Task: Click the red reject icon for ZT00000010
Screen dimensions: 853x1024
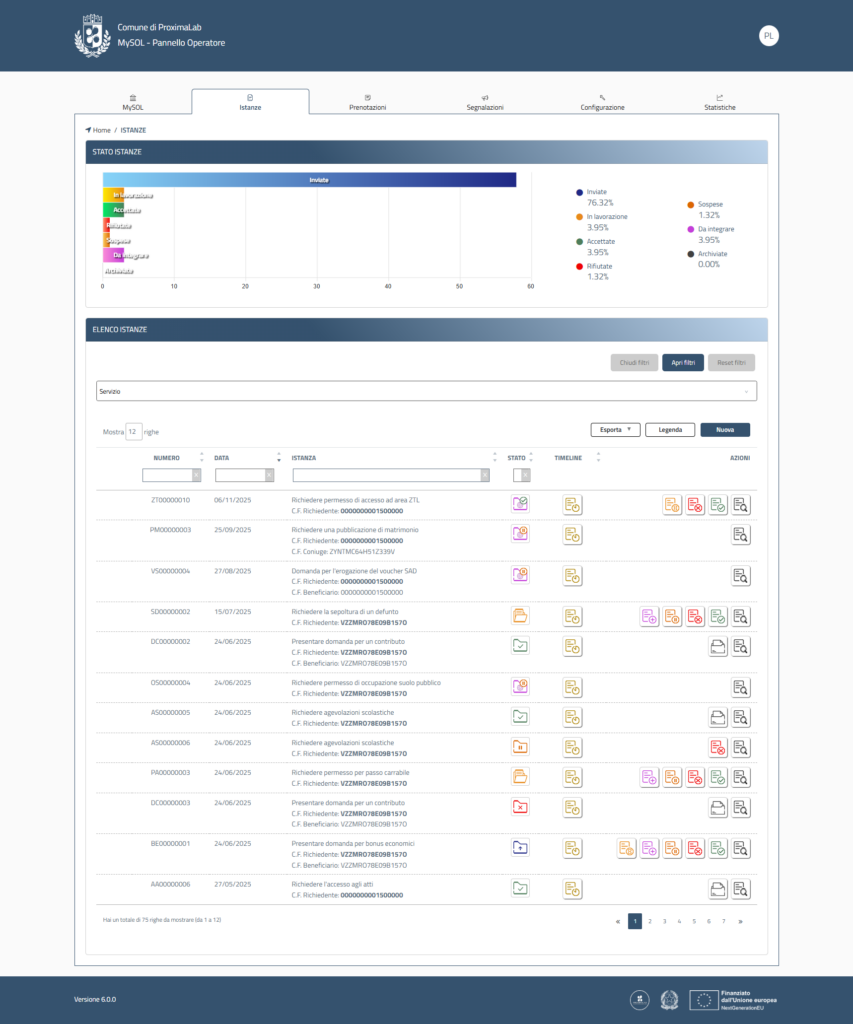Action: click(695, 505)
